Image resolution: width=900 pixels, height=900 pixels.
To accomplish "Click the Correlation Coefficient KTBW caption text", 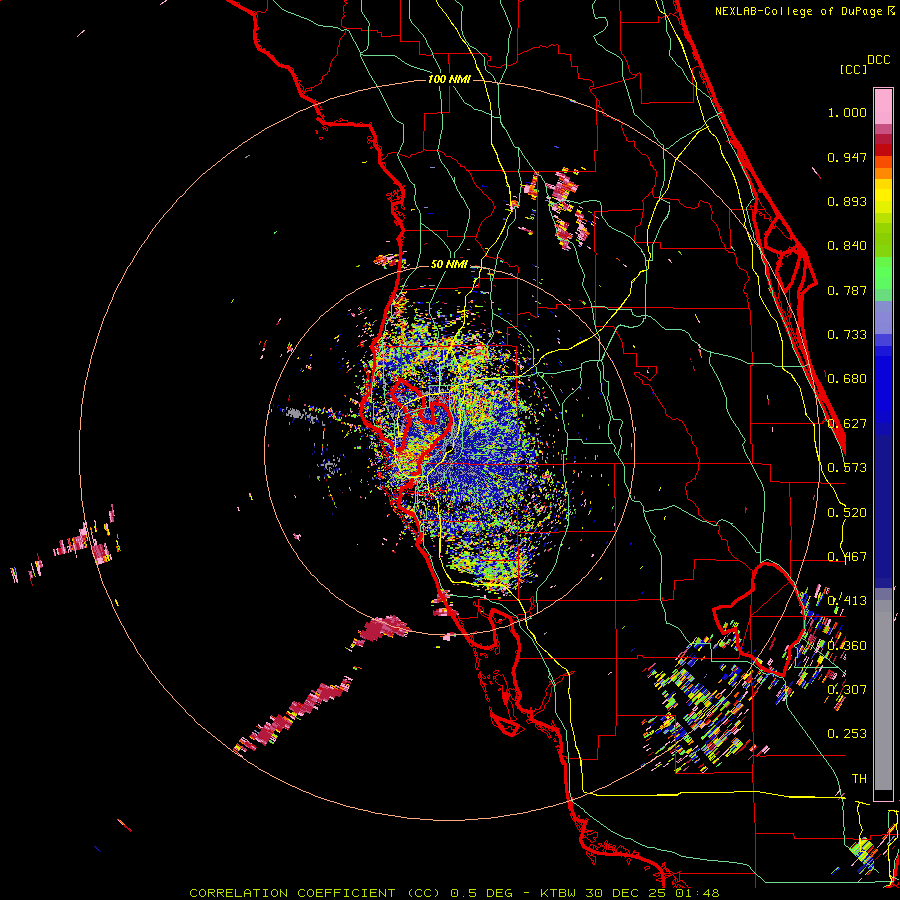I will [454, 893].
